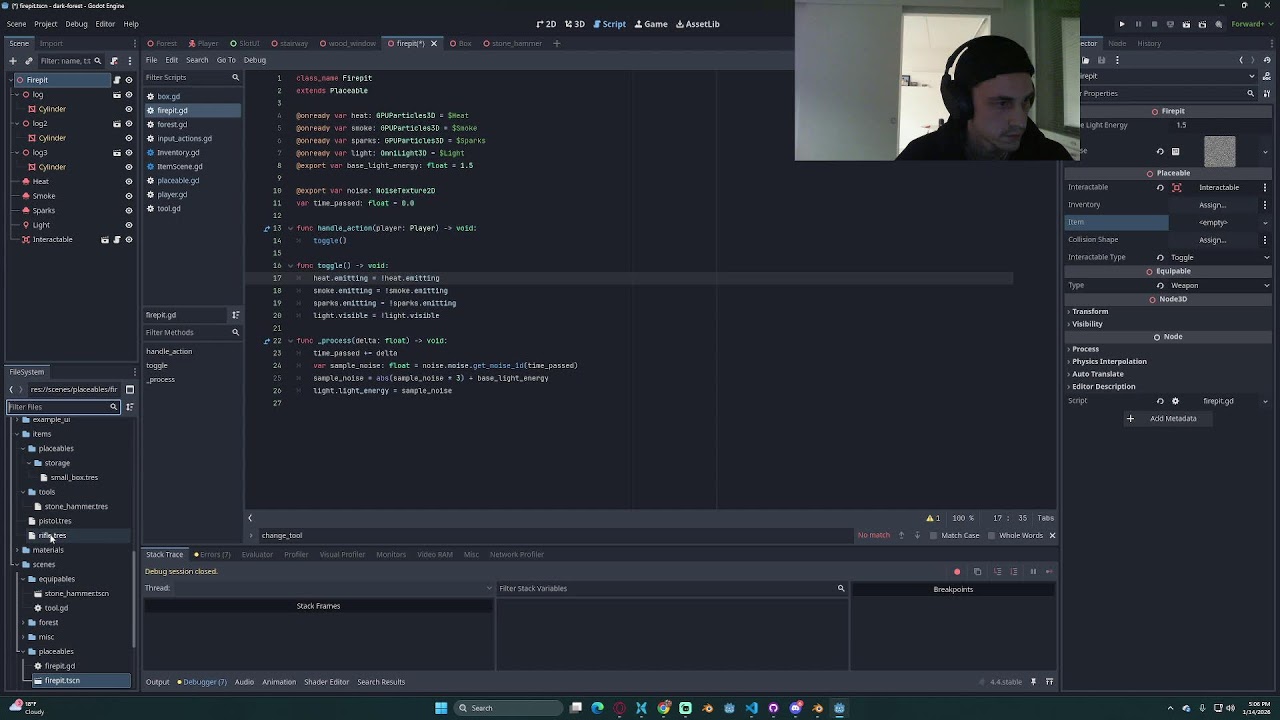The width and height of the screenshot is (1280, 720).
Task: Reset the Interactable Type property
Action: pyautogui.click(x=1160, y=257)
